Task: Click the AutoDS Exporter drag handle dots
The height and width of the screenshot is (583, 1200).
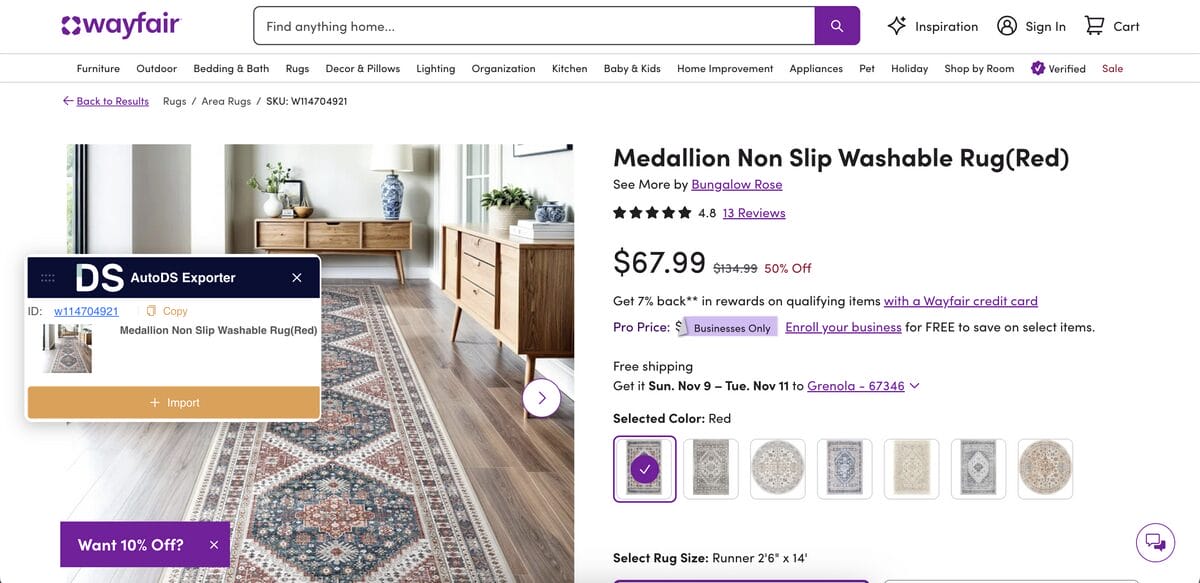Action: (46, 277)
